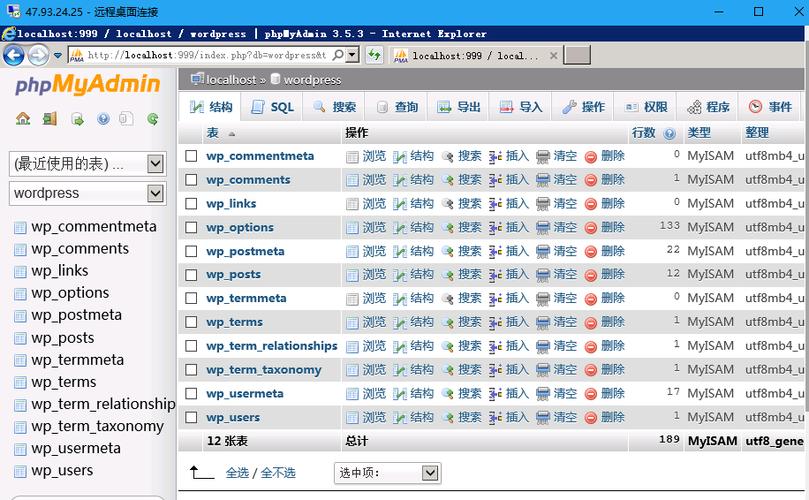Check the wp_usermeta row checkbox
Image resolution: width=809 pixels, height=500 pixels.
coord(191,393)
